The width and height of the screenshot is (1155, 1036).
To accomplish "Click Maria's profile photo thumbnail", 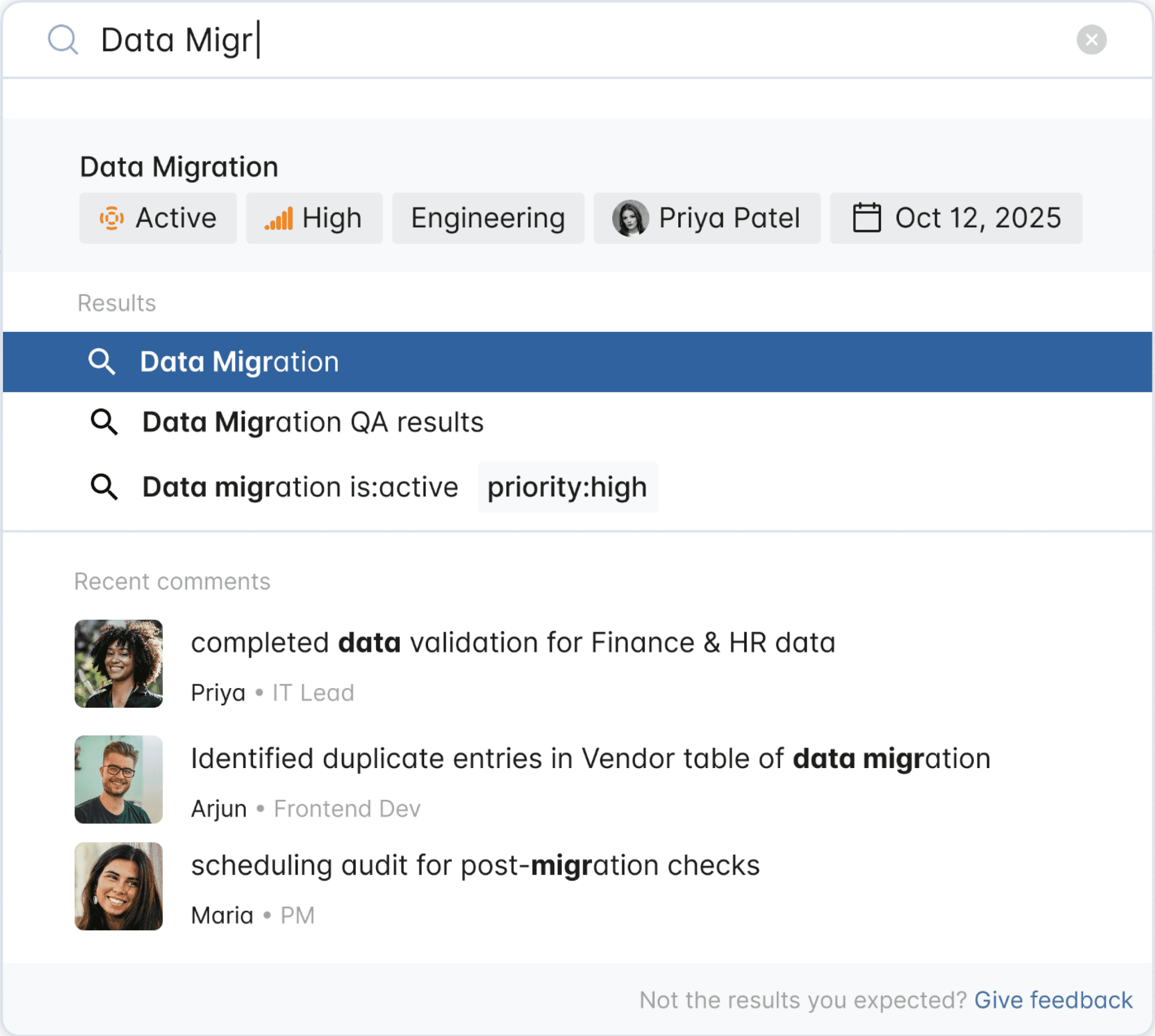I will (119, 886).
